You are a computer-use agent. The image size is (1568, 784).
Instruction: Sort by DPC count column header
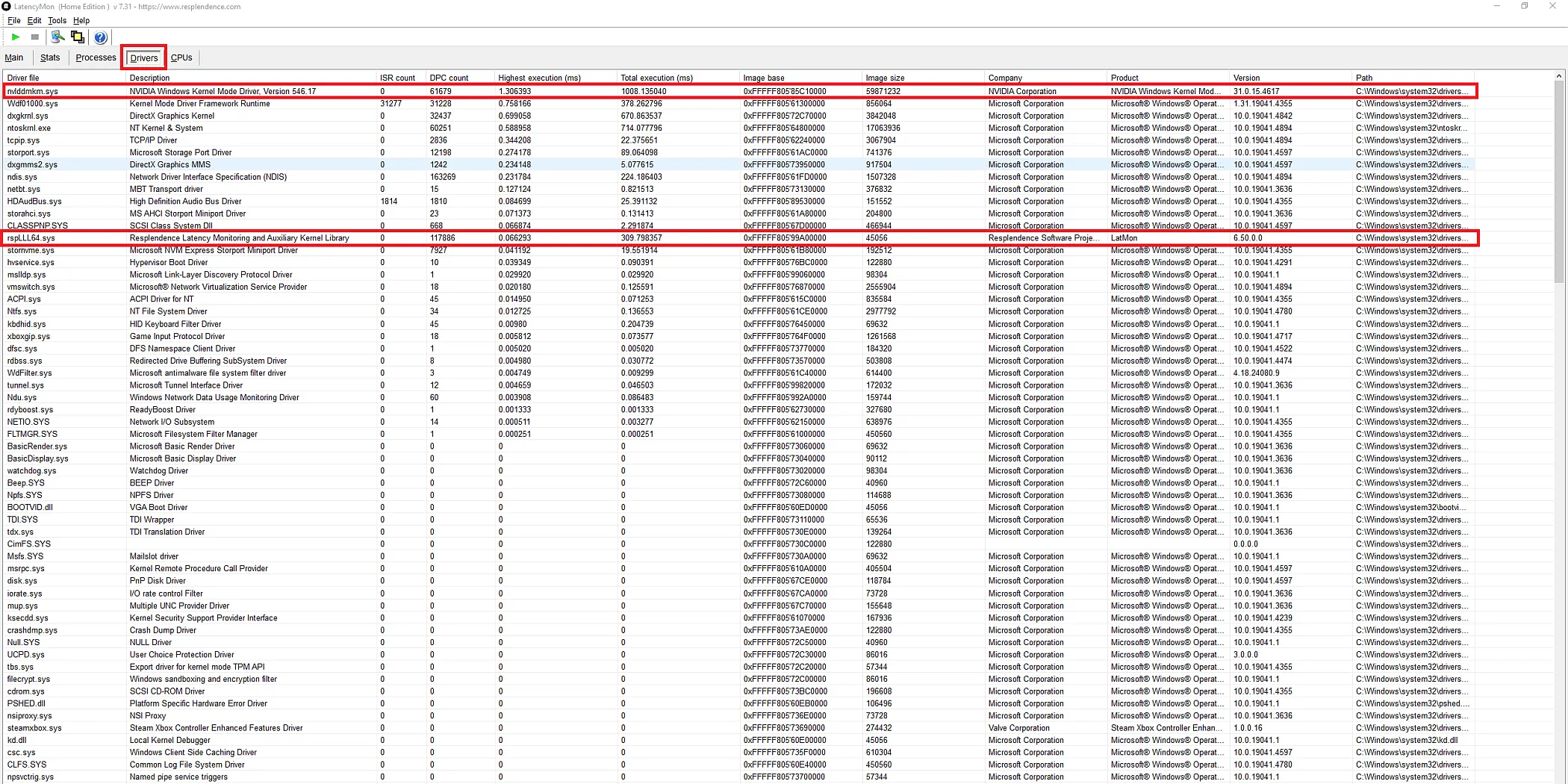pos(449,78)
